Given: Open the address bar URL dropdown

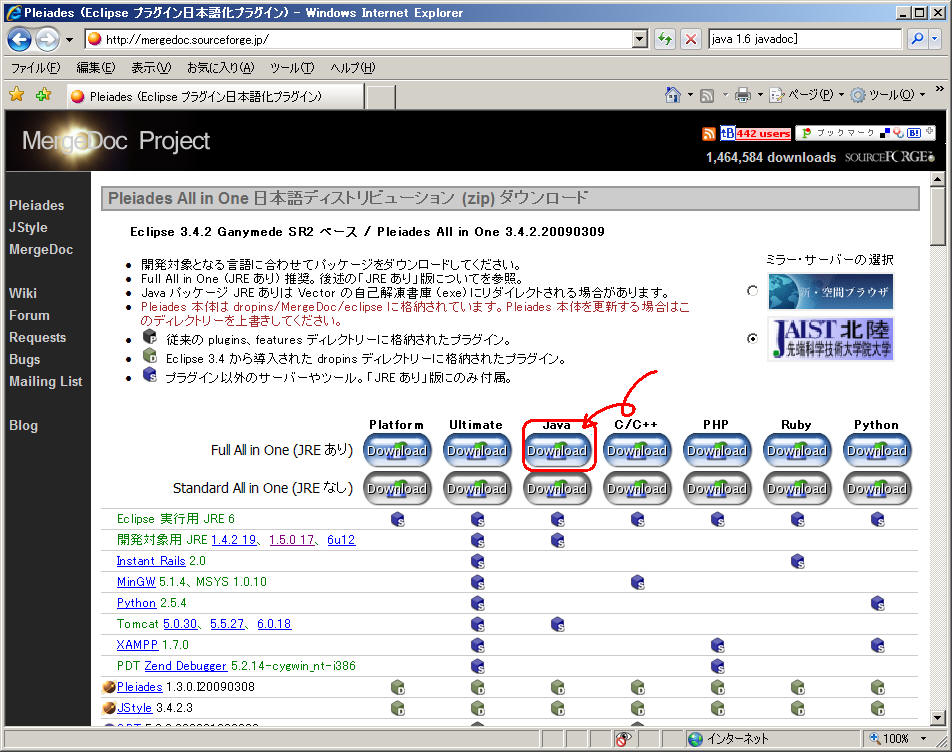Looking at the screenshot, I should click(x=640, y=39).
